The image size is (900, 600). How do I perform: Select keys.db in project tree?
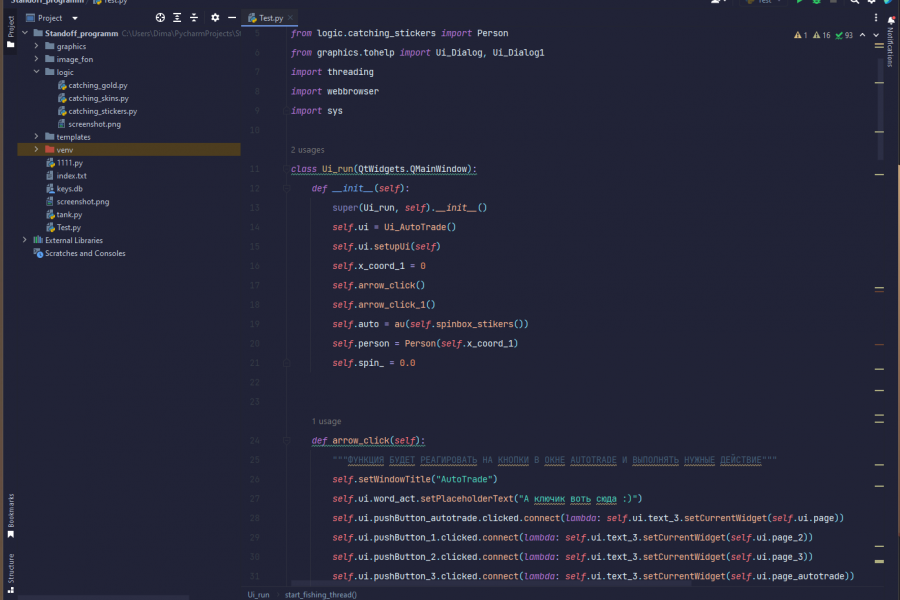[x=69, y=189]
